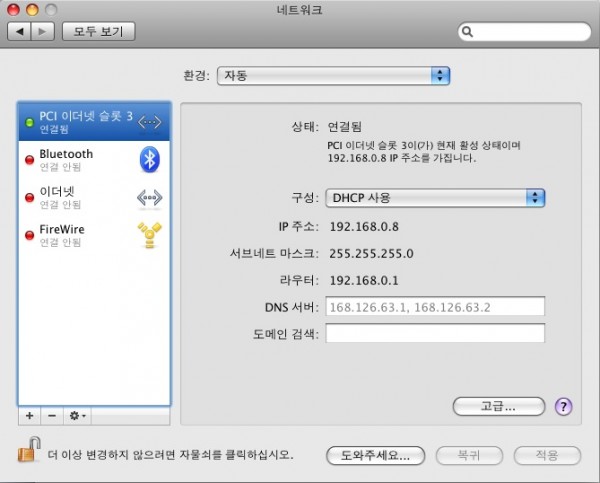
Task: Open the 환경 location dropdown
Action: coord(335,76)
